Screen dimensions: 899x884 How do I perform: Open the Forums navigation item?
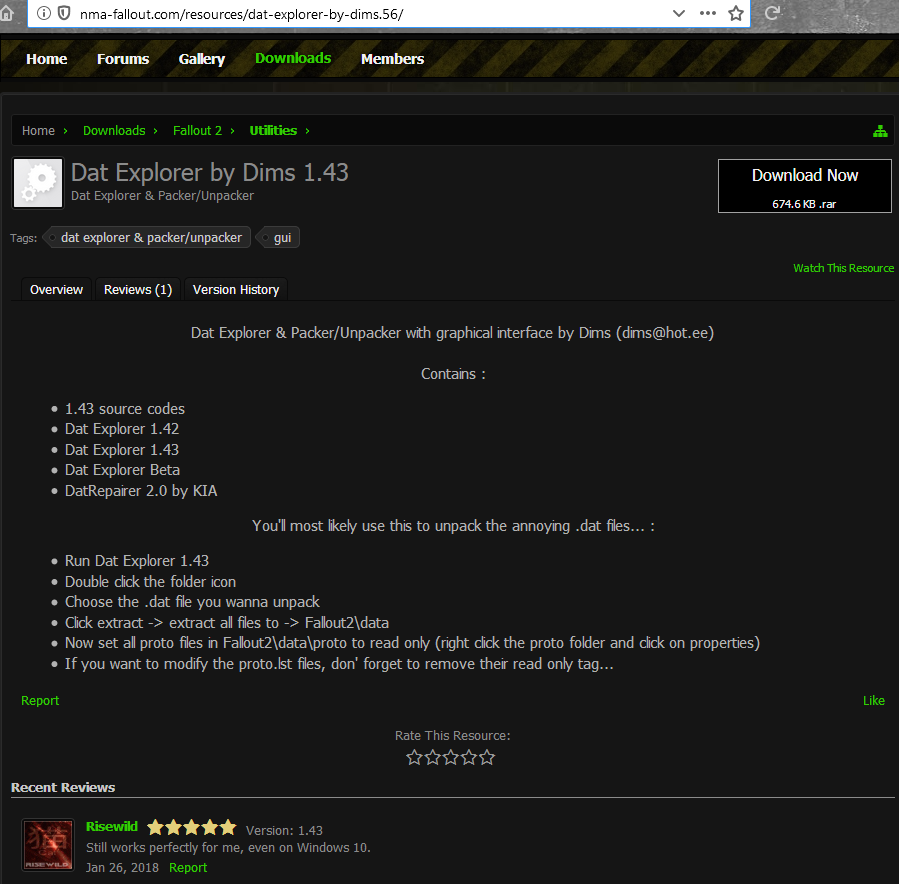pos(123,59)
